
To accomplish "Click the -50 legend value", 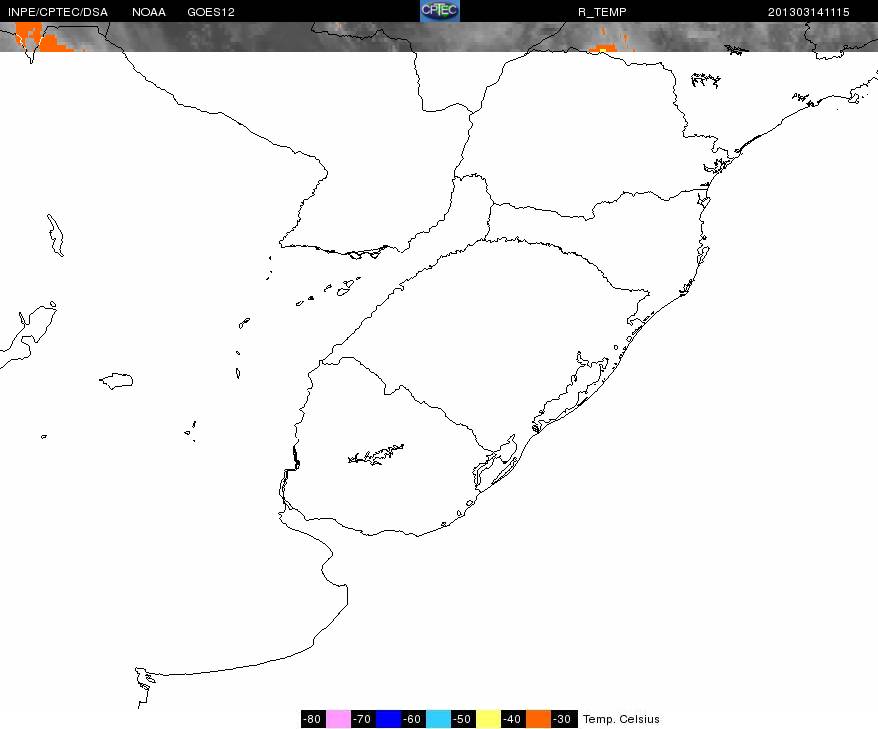I will point(463,719).
